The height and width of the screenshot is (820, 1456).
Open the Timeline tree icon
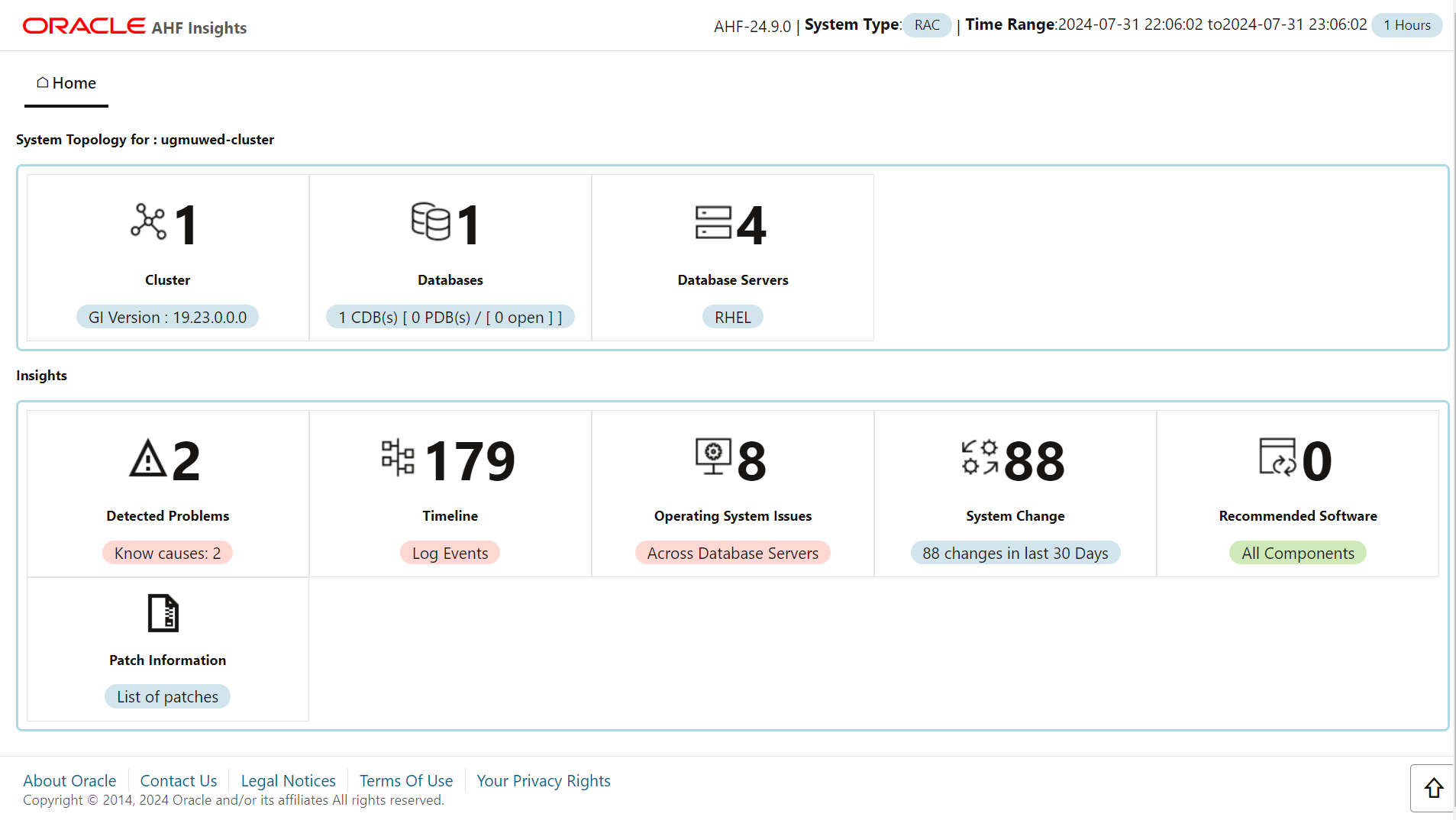pyautogui.click(x=398, y=458)
